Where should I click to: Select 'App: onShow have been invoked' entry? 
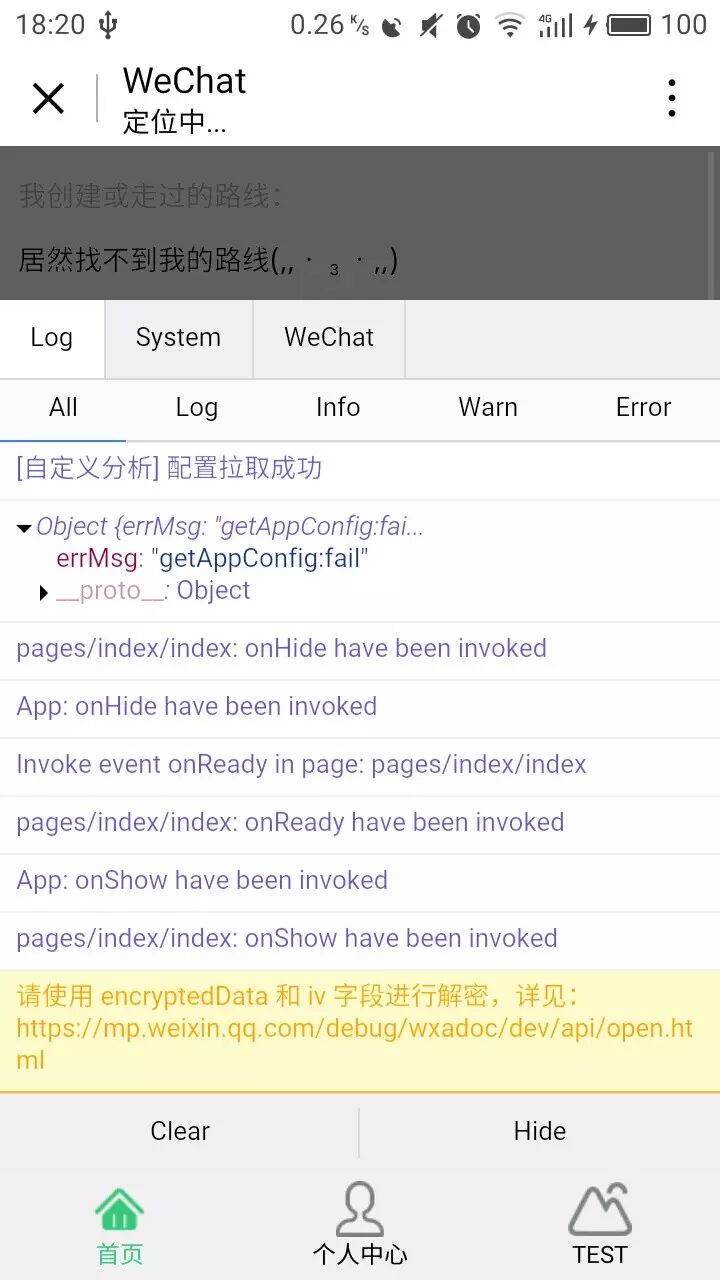tap(360, 882)
